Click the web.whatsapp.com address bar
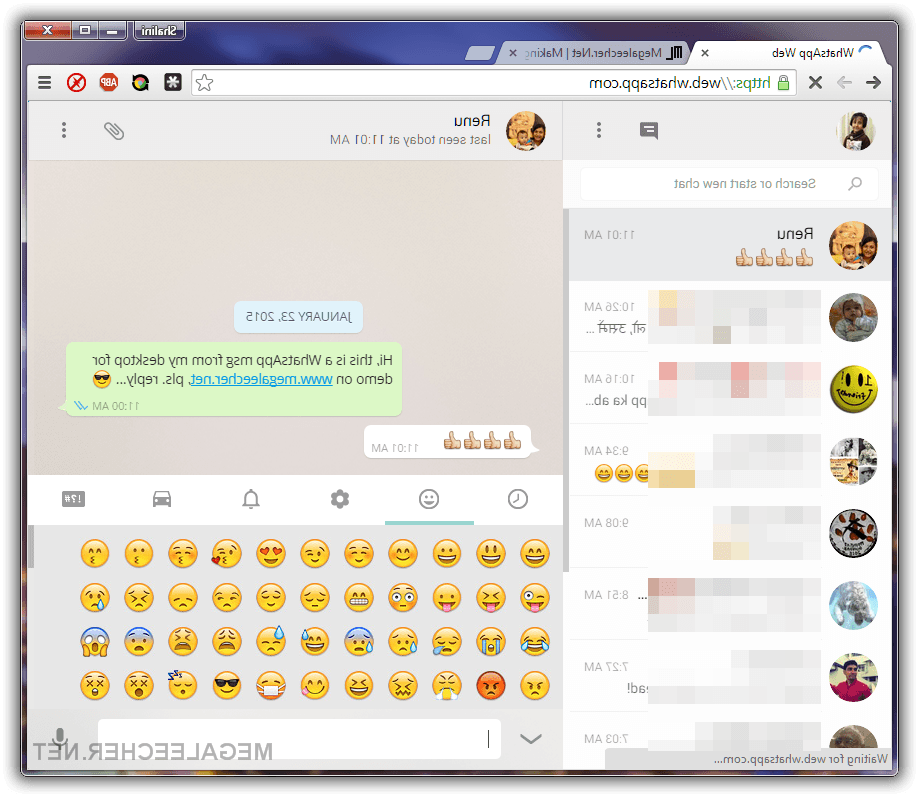Viewport: 919px width, 797px height. (x=493, y=83)
